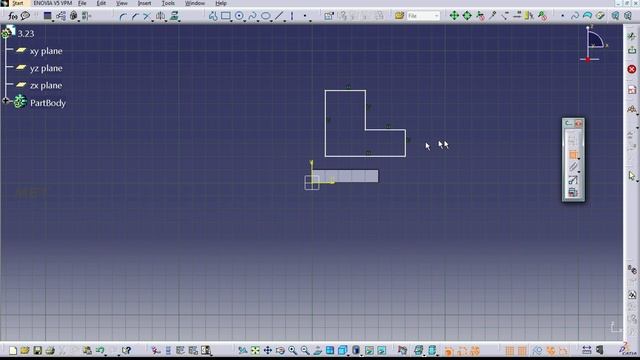Open the ENOVIA V5 VPM menu
Viewport: 640px width, 360px height.
click(x=53, y=3)
